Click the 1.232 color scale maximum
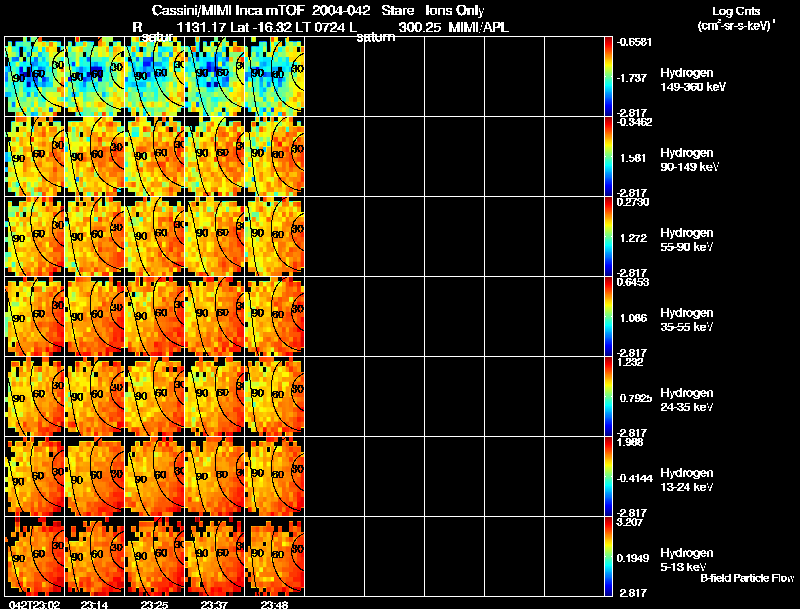 630,362
